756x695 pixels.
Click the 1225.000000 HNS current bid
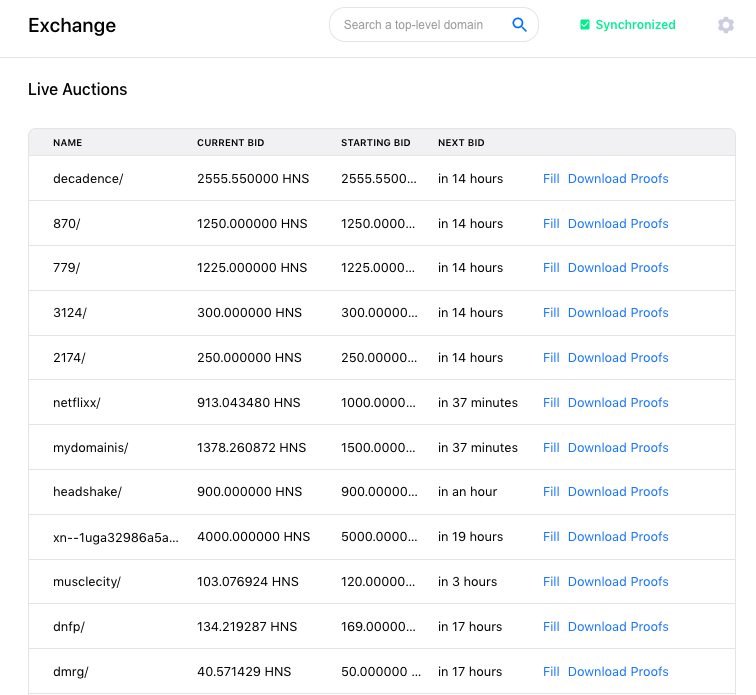(252, 268)
